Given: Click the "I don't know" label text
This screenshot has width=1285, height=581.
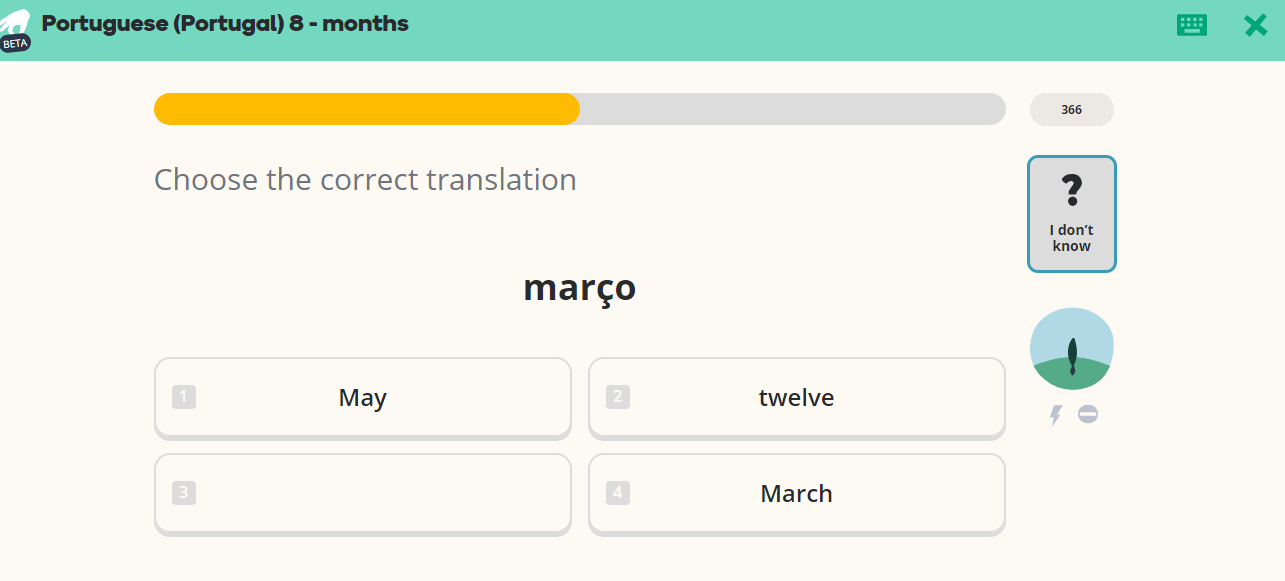Looking at the screenshot, I should pos(1071,238).
